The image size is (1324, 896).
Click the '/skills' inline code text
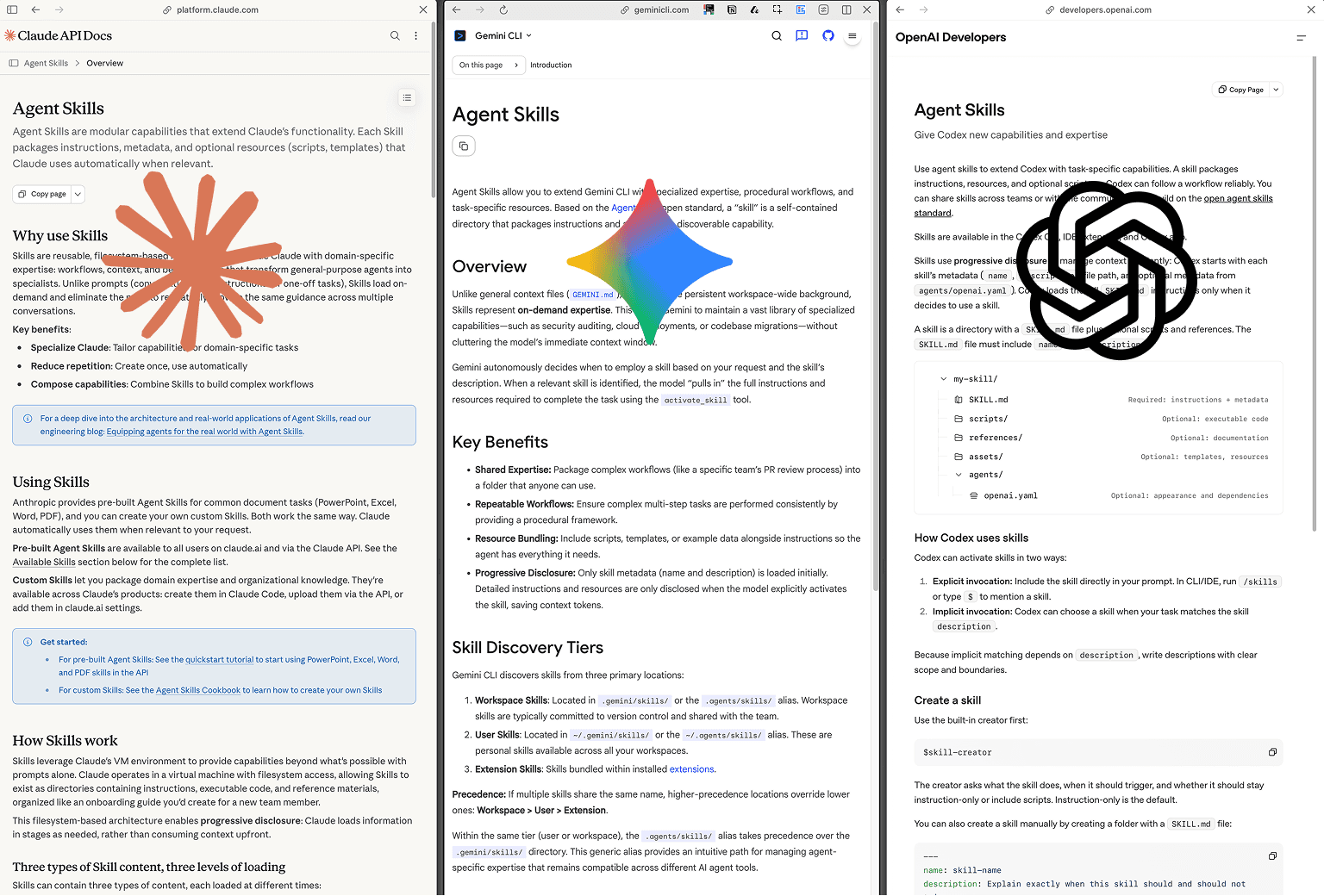coord(1260,582)
